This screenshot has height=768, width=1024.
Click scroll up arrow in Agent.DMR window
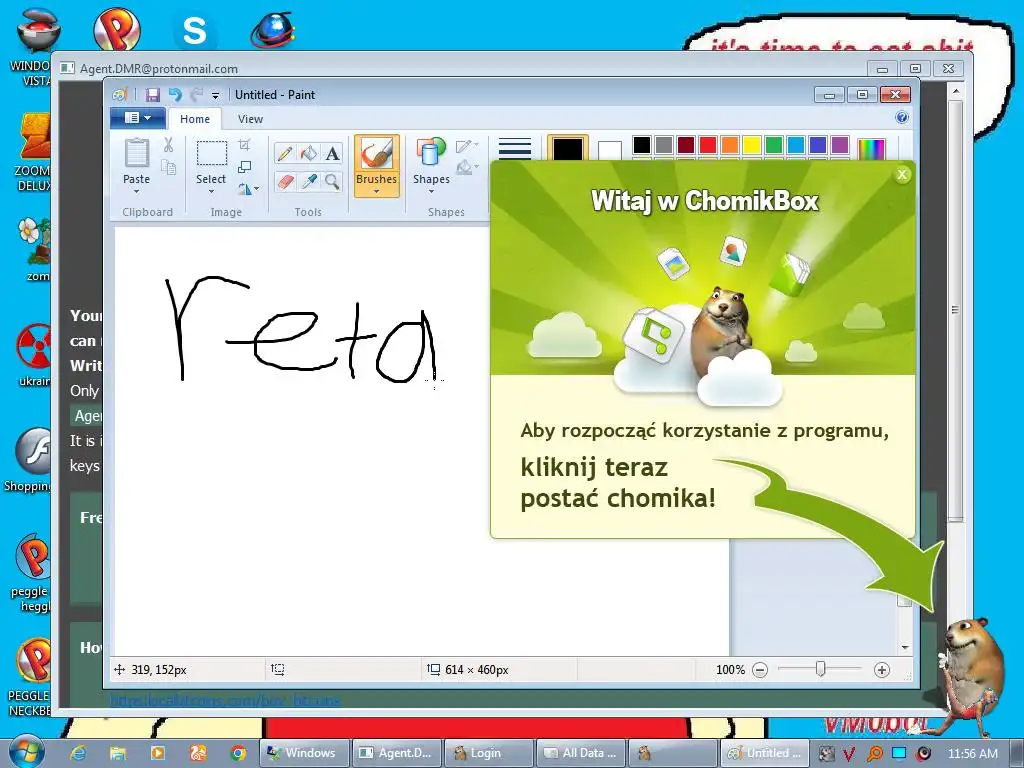(955, 91)
